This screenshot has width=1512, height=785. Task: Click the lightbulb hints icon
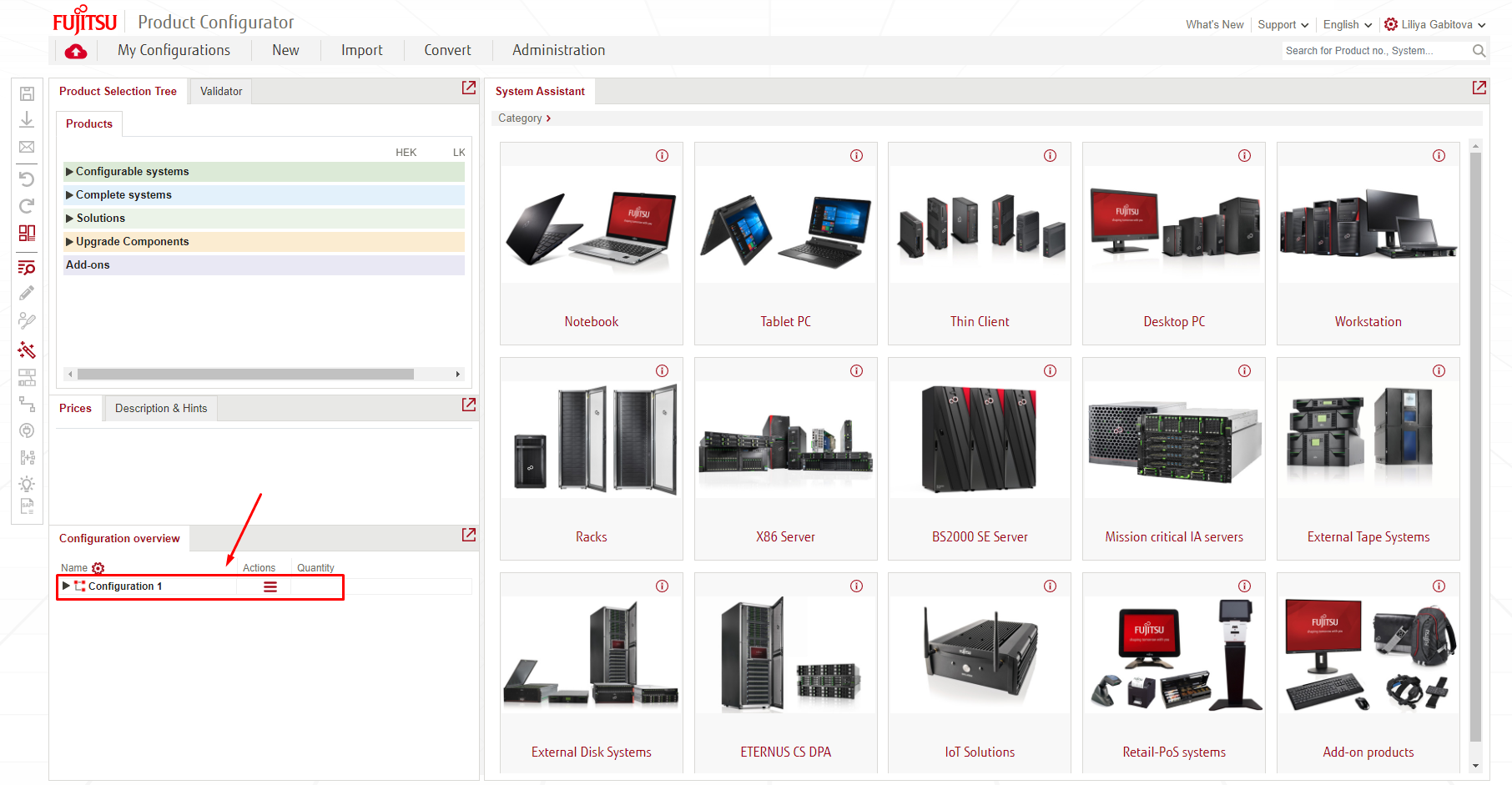[x=27, y=484]
